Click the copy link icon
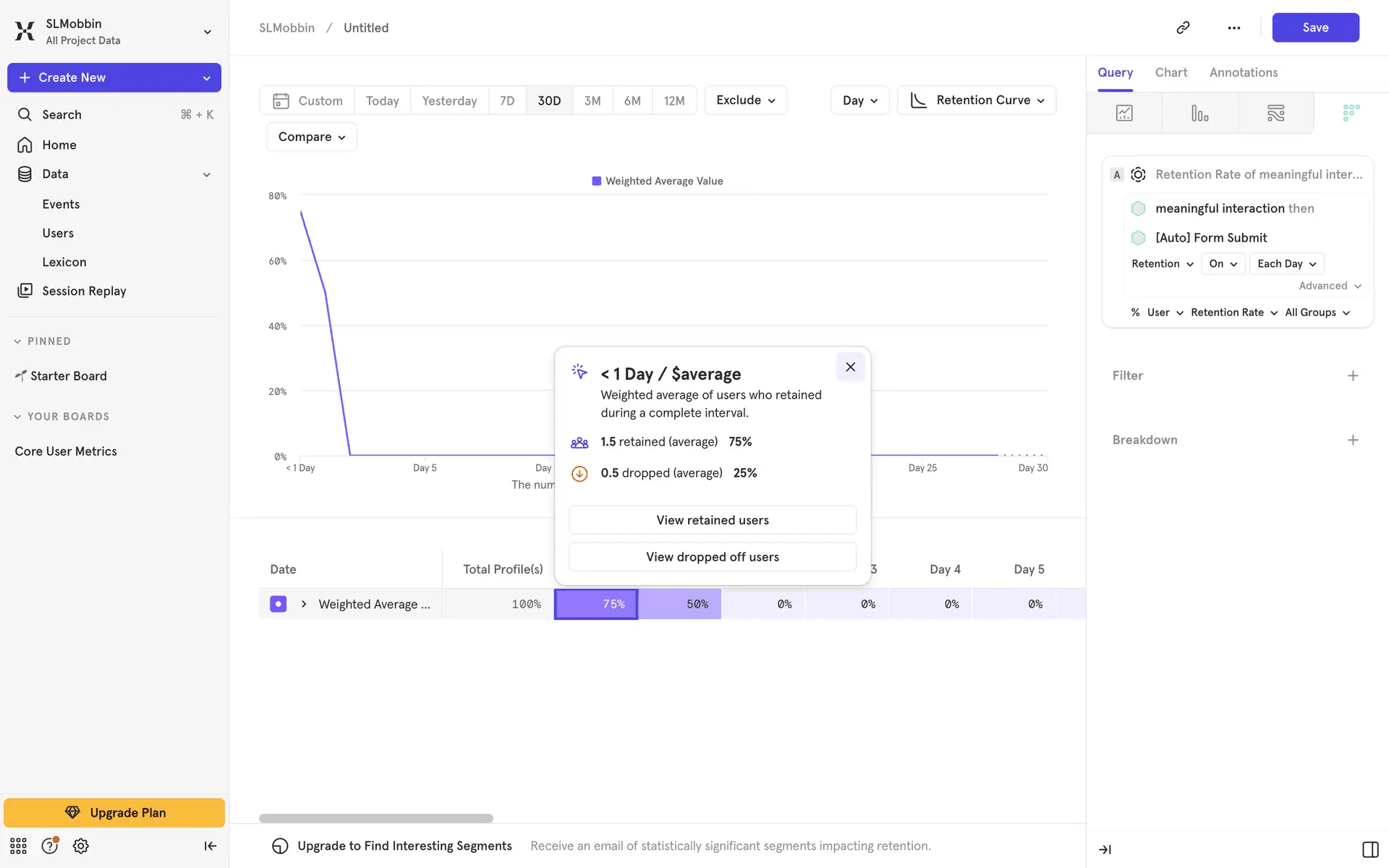 coord(1183,27)
